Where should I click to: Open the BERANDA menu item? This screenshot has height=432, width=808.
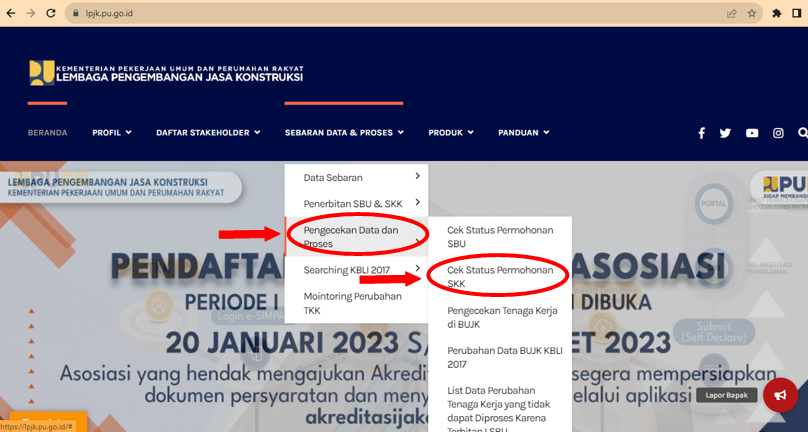(x=47, y=132)
